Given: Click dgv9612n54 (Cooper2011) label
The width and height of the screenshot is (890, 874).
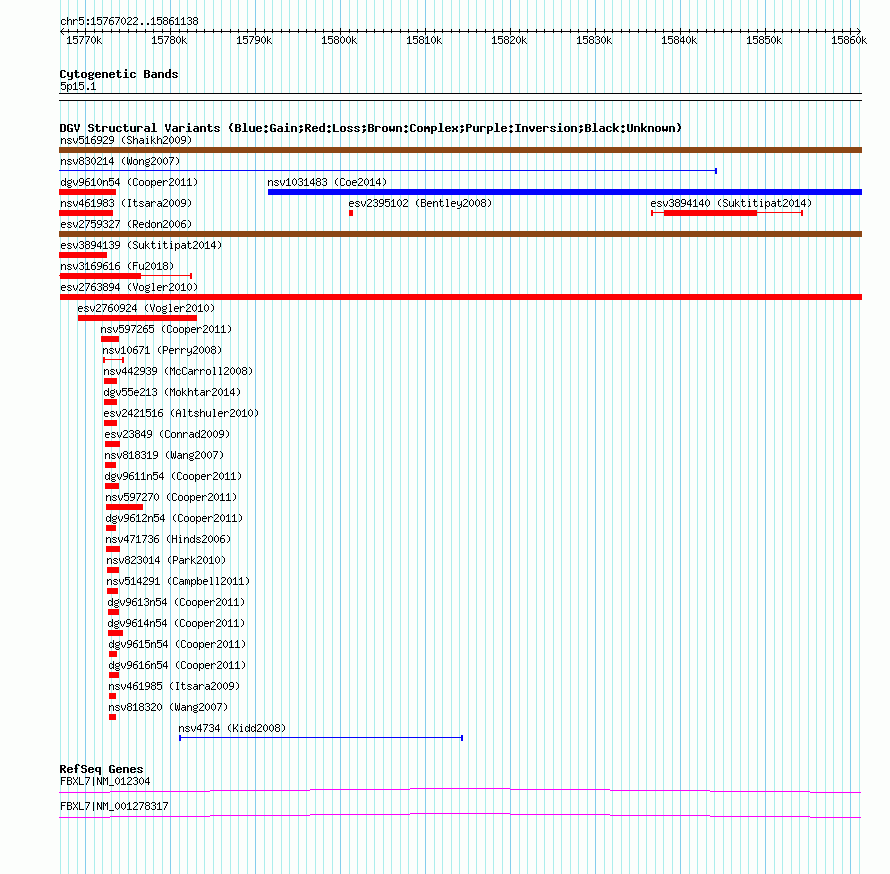Looking at the screenshot, I should click(x=174, y=518).
